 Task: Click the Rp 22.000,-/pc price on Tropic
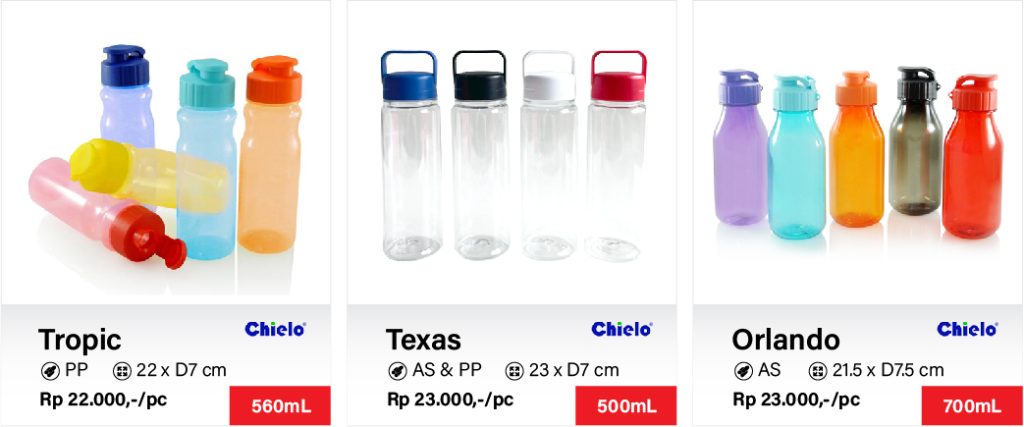tap(96, 399)
